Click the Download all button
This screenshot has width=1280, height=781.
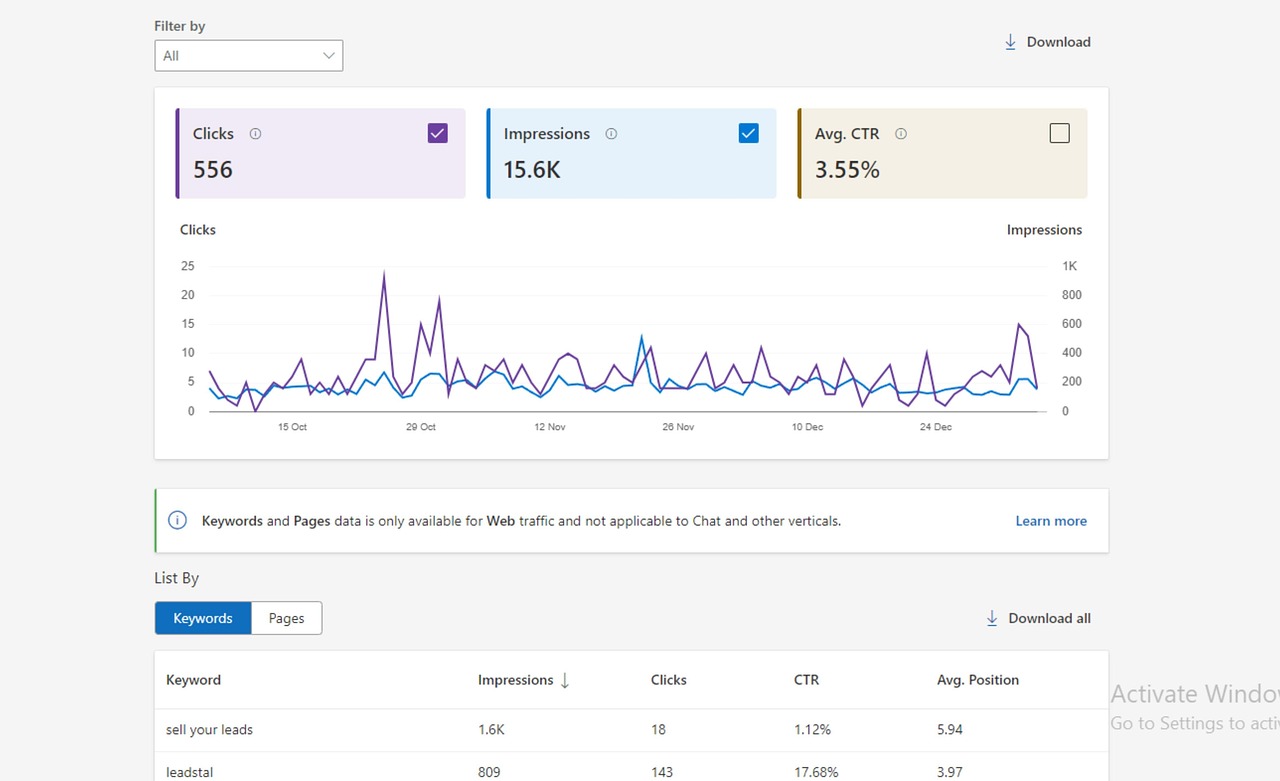point(1038,618)
